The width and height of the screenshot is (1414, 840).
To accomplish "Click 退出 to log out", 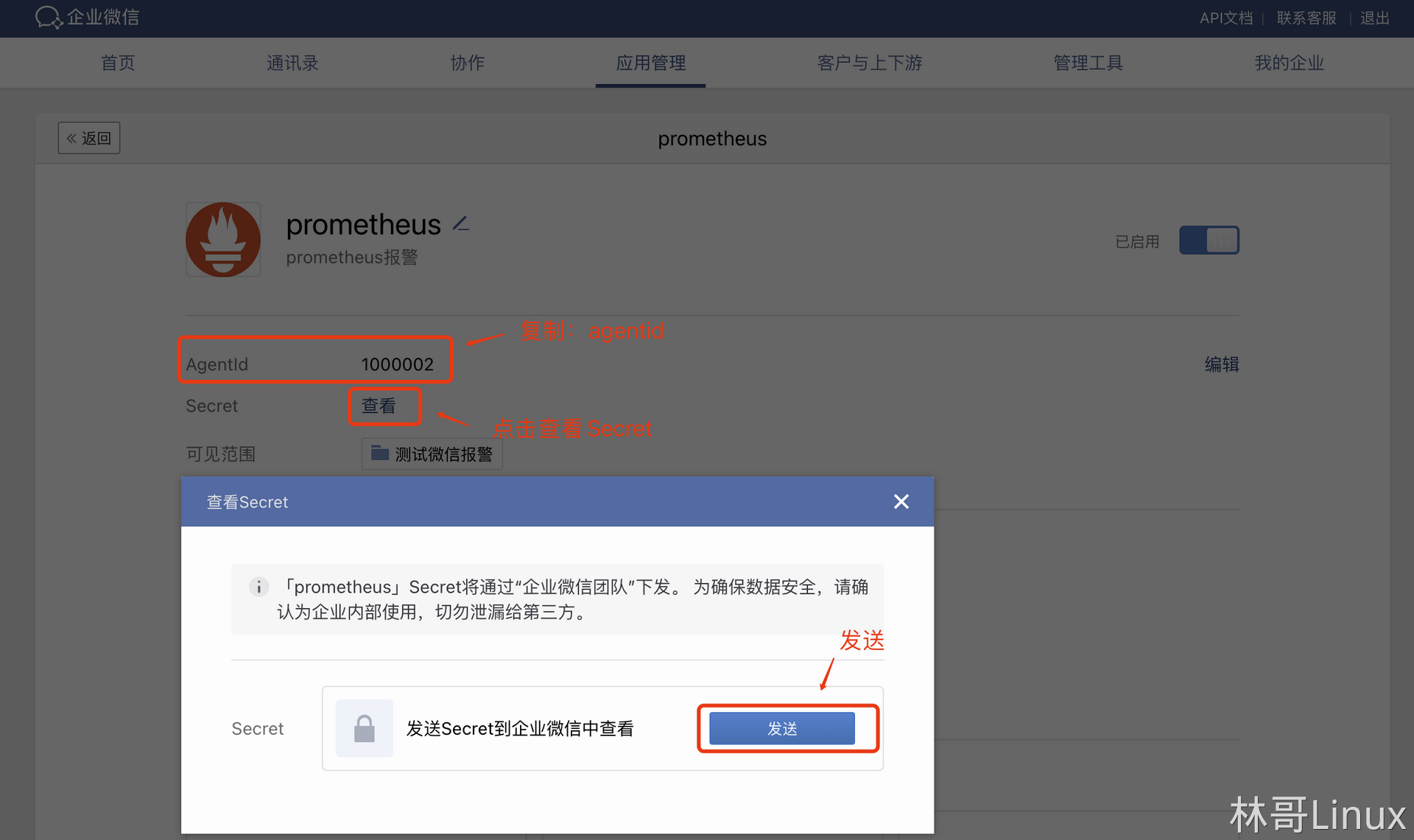I will pyautogui.click(x=1374, y=18).
